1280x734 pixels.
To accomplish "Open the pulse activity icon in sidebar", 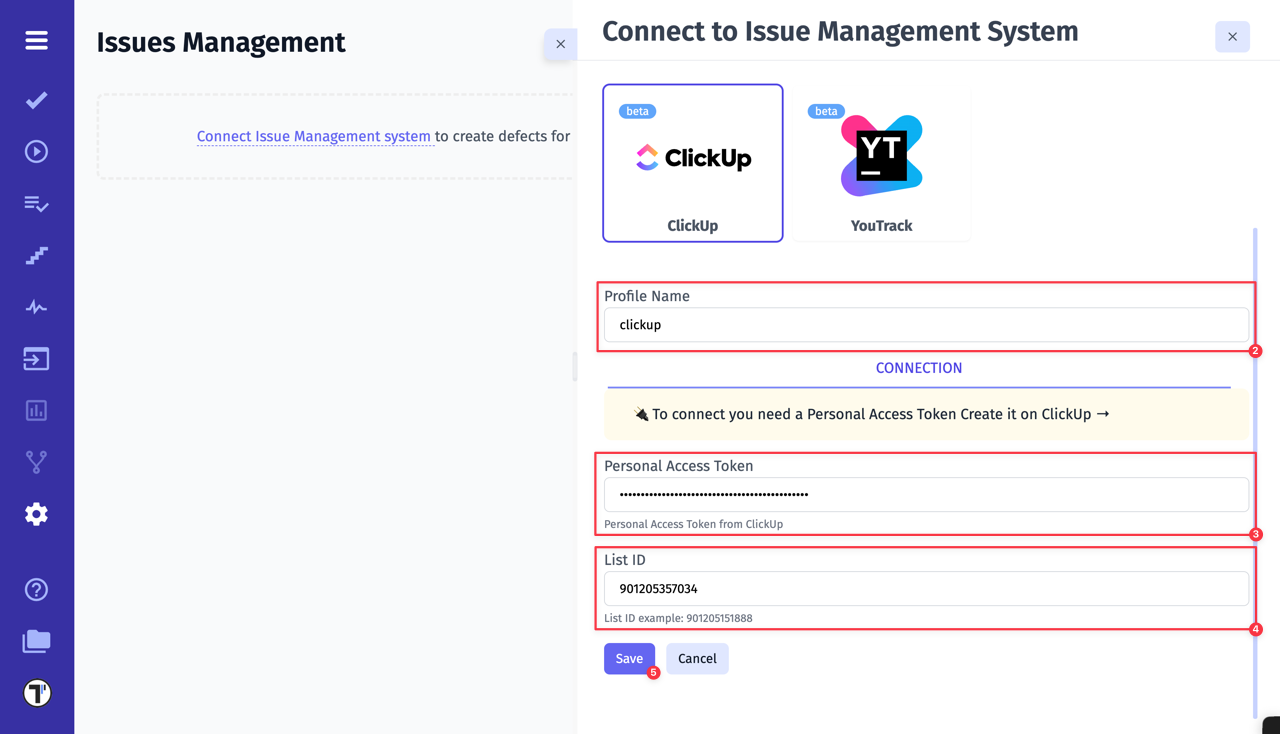I will 36,307.
